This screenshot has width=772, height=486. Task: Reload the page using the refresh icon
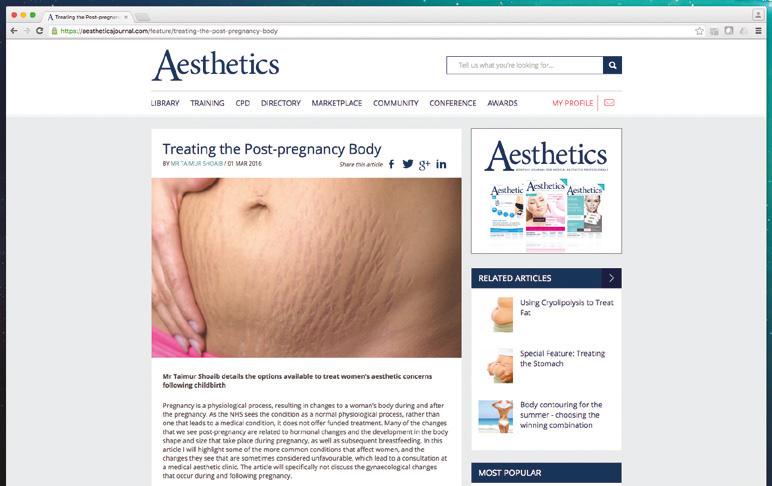point(39,31)
